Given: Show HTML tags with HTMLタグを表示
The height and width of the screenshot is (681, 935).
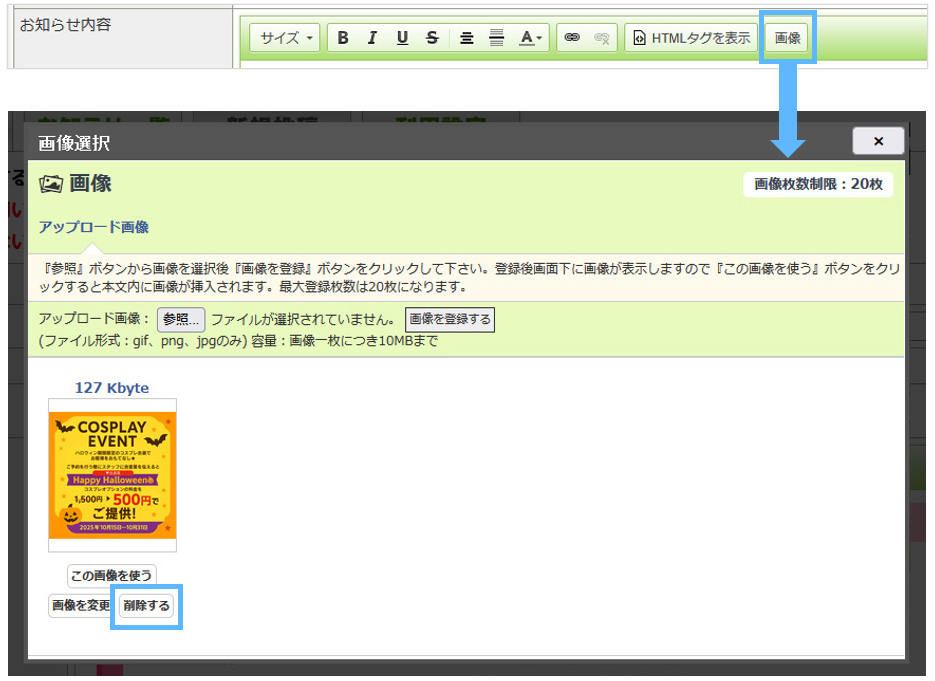Looking at the screenshot, I should pyautogui.click(x=691, y=38).
